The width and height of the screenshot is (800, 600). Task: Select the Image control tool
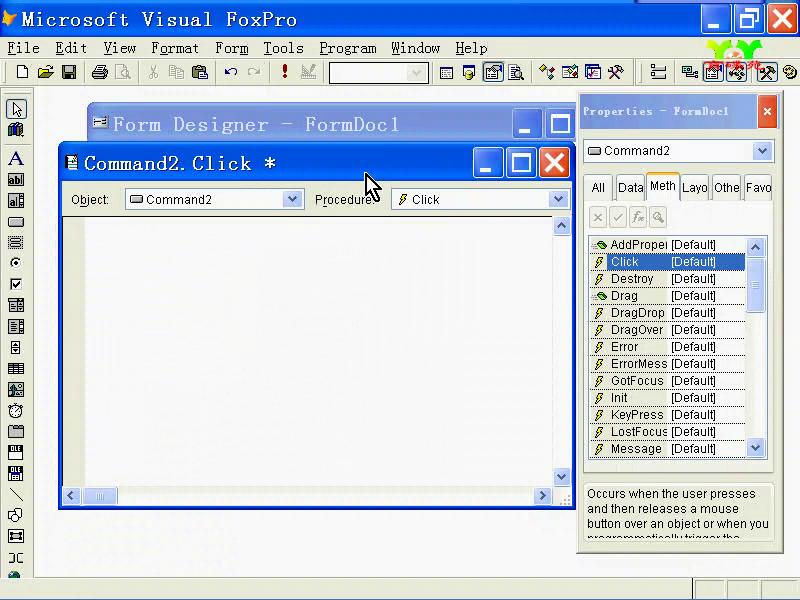16,390
